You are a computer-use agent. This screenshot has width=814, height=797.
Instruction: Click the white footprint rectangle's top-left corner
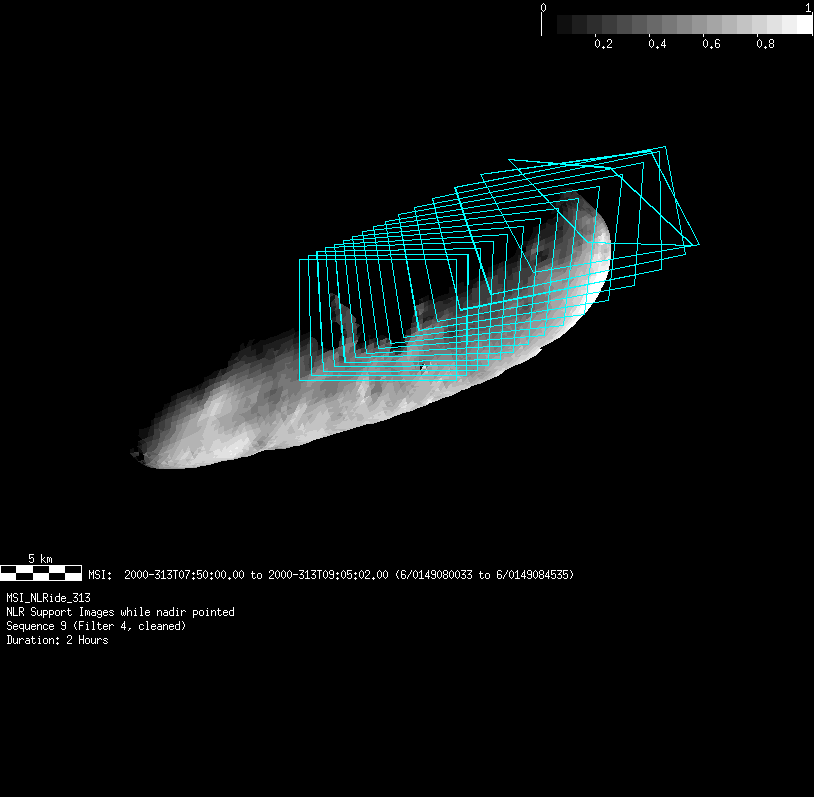coord(300,260)
